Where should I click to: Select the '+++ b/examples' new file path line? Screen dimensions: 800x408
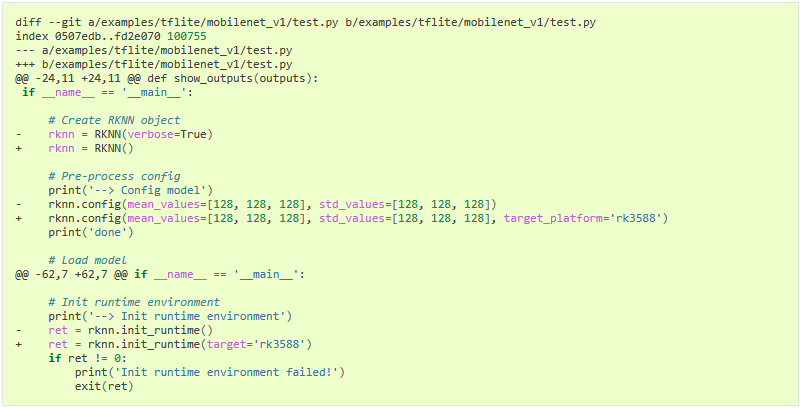click(154, 65)
